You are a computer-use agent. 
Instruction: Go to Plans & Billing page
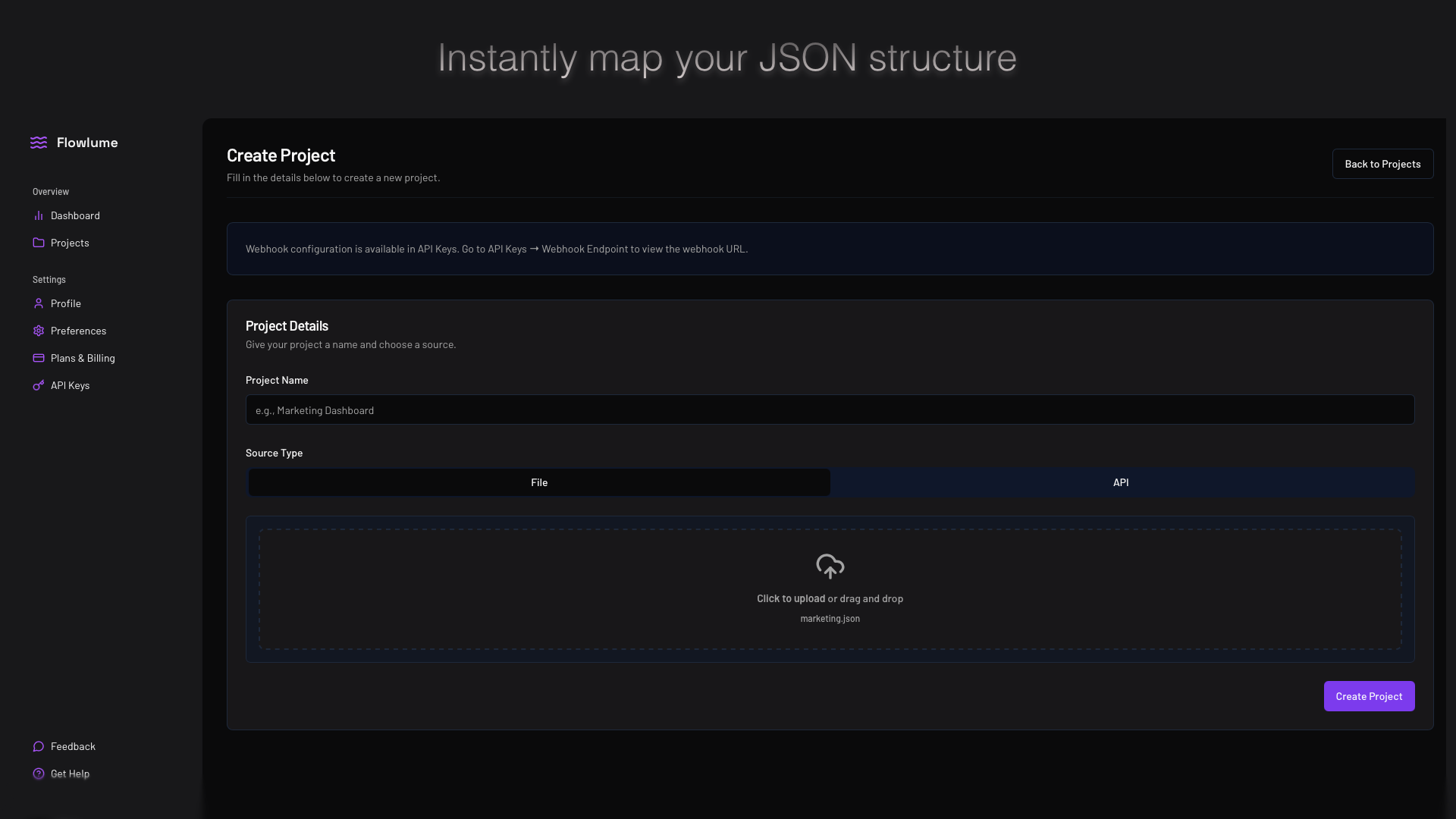pyautogui.click(x=83, y=358)
